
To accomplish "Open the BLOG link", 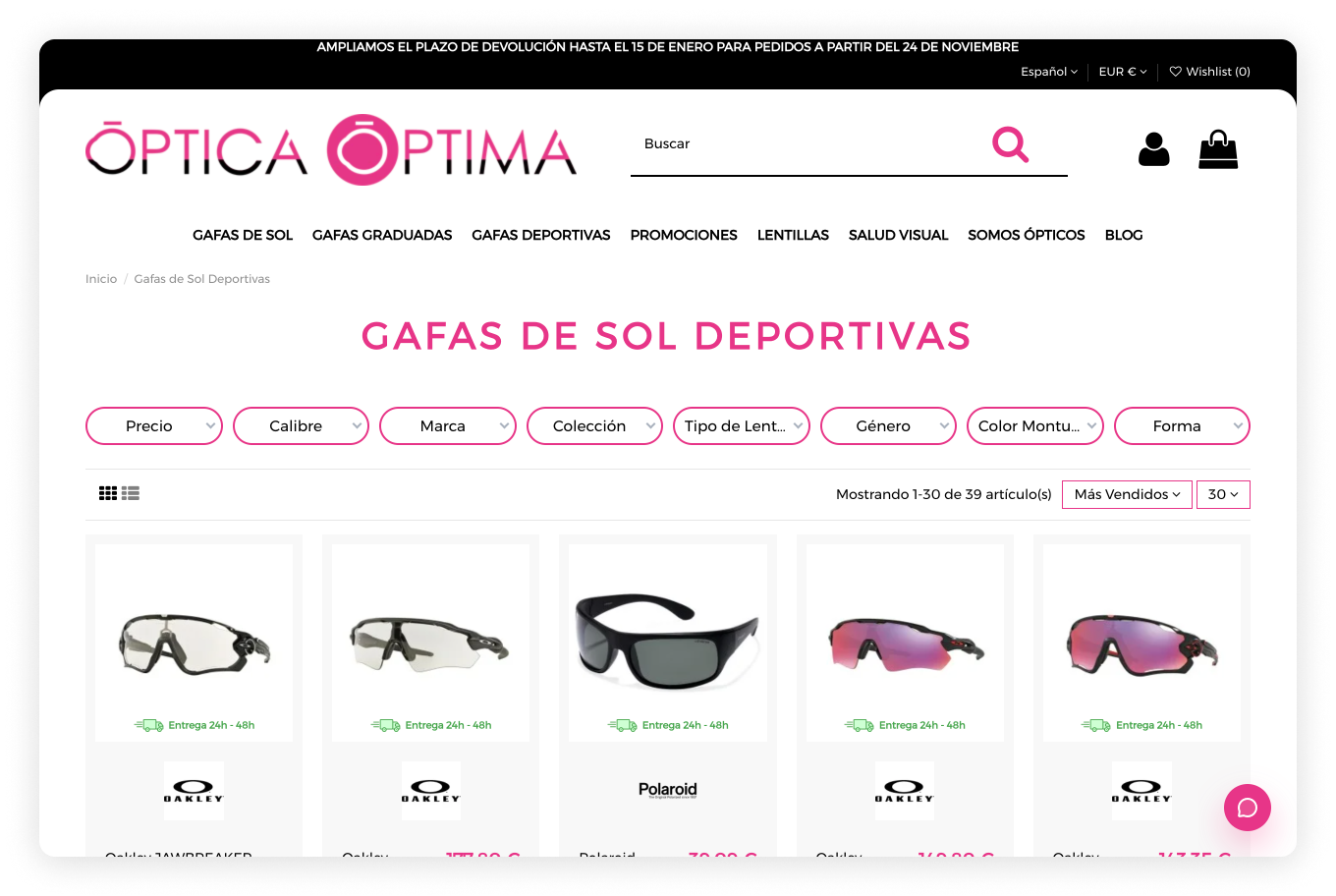I will tap(1124, 235).
